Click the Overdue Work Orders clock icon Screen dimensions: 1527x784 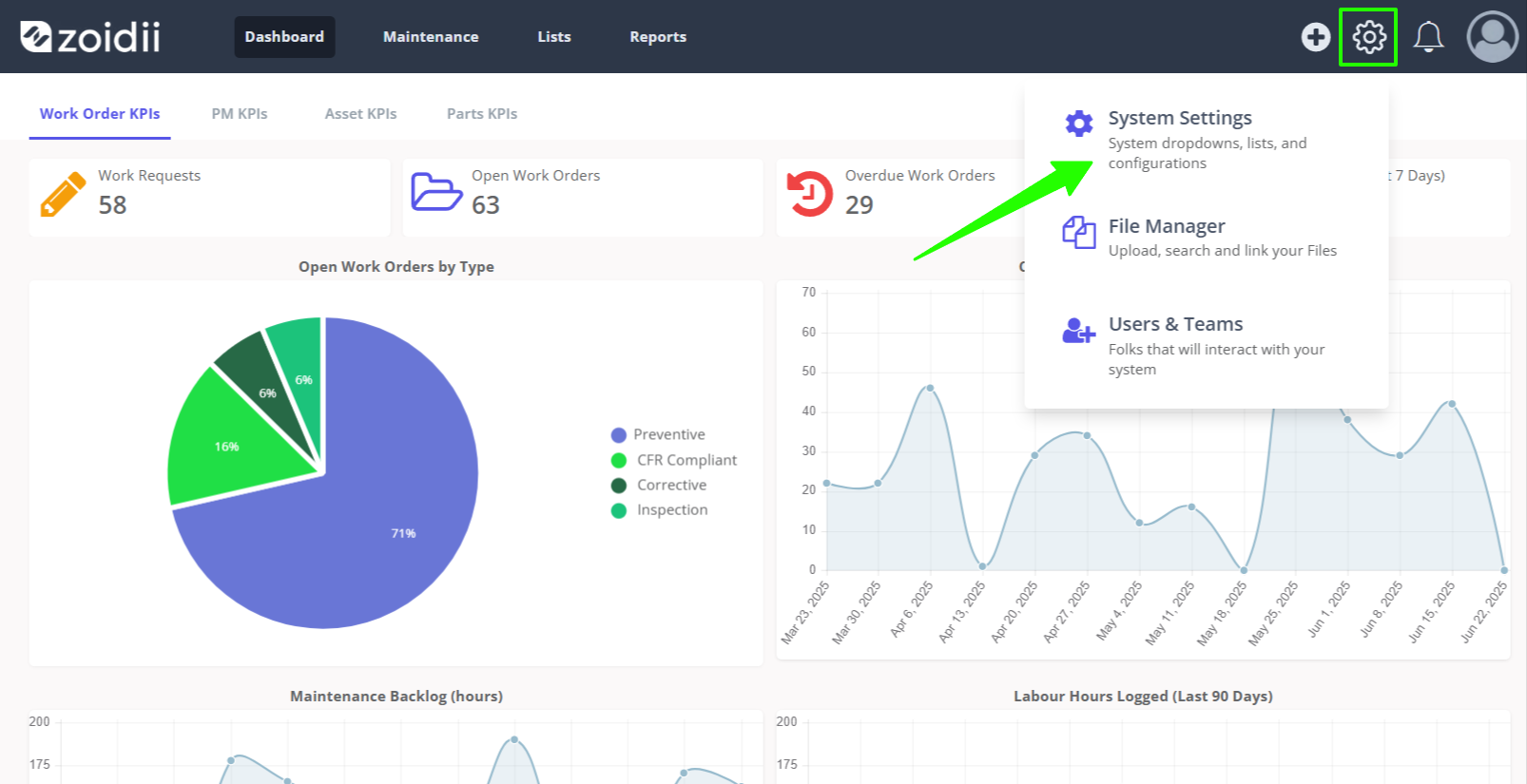pos(809,194)
